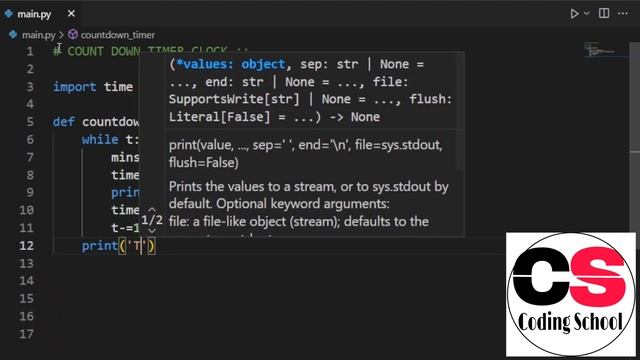This screenshot has width=640, height=360.
Task: Click line number 12 in the gutter
Action: click(27, 246)
